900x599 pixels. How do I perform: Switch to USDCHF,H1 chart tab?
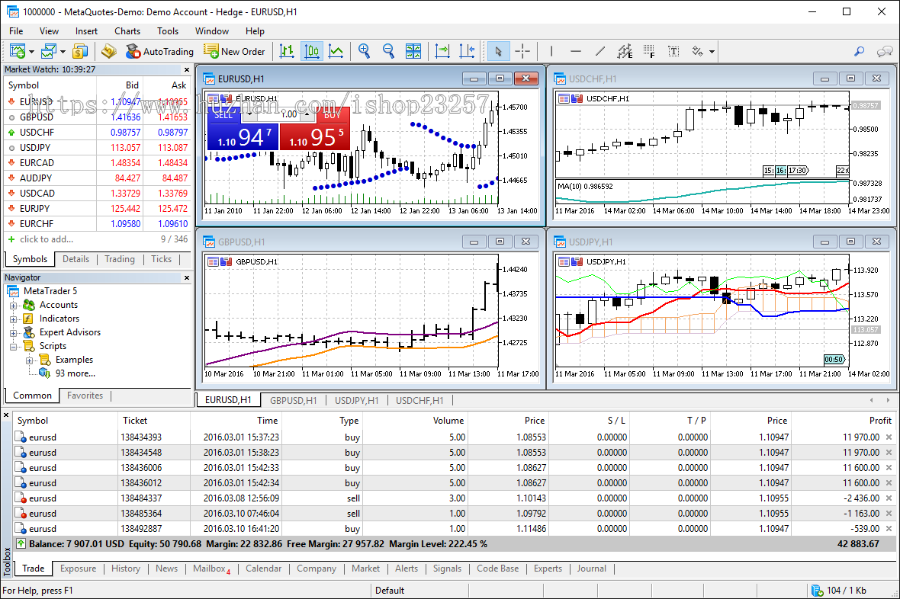(419, 400)
